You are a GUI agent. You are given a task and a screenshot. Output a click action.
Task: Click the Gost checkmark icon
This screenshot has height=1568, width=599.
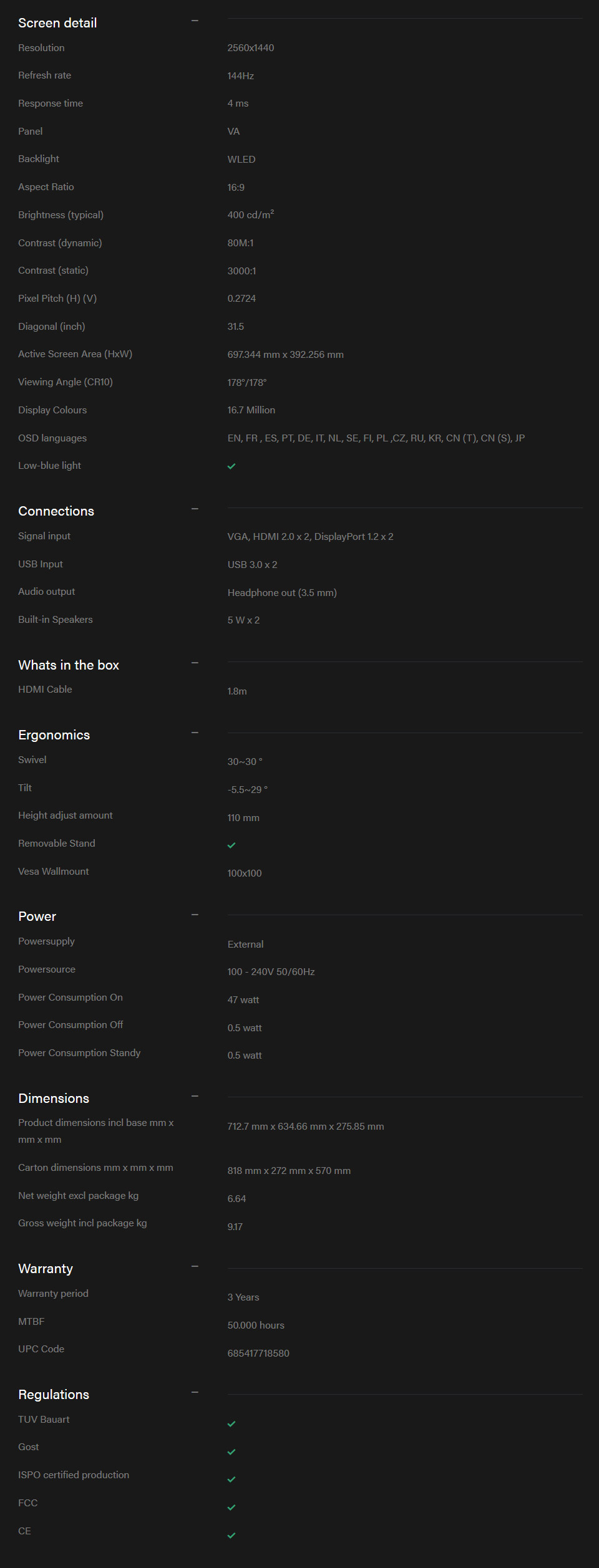tap(231, 1452)
